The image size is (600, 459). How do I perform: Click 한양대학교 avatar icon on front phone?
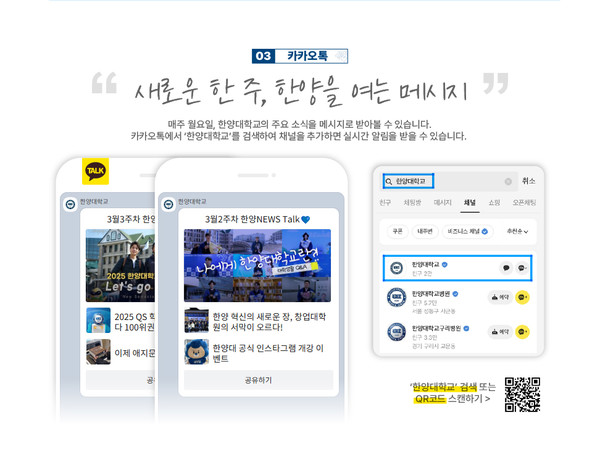pos(168,205)
